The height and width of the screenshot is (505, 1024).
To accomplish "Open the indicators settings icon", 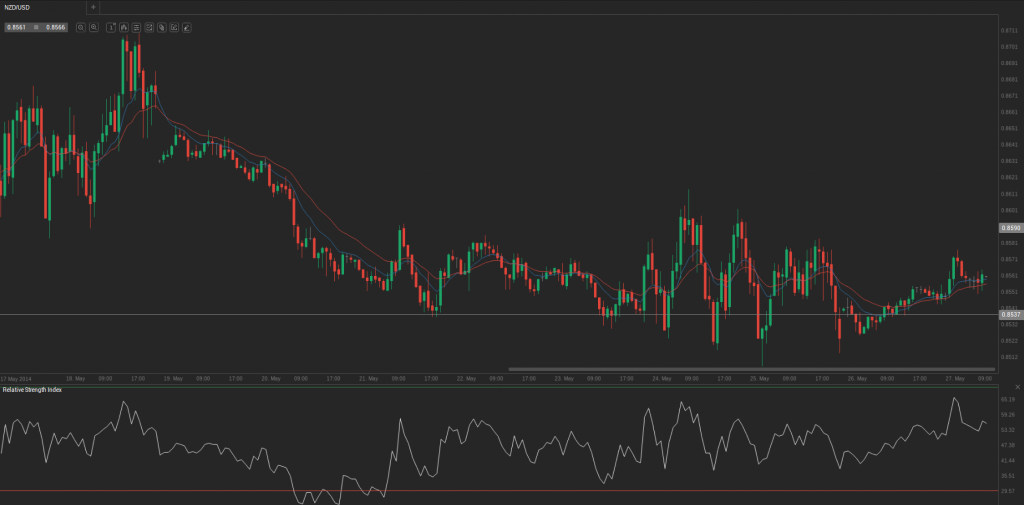I will click(136, 27).
